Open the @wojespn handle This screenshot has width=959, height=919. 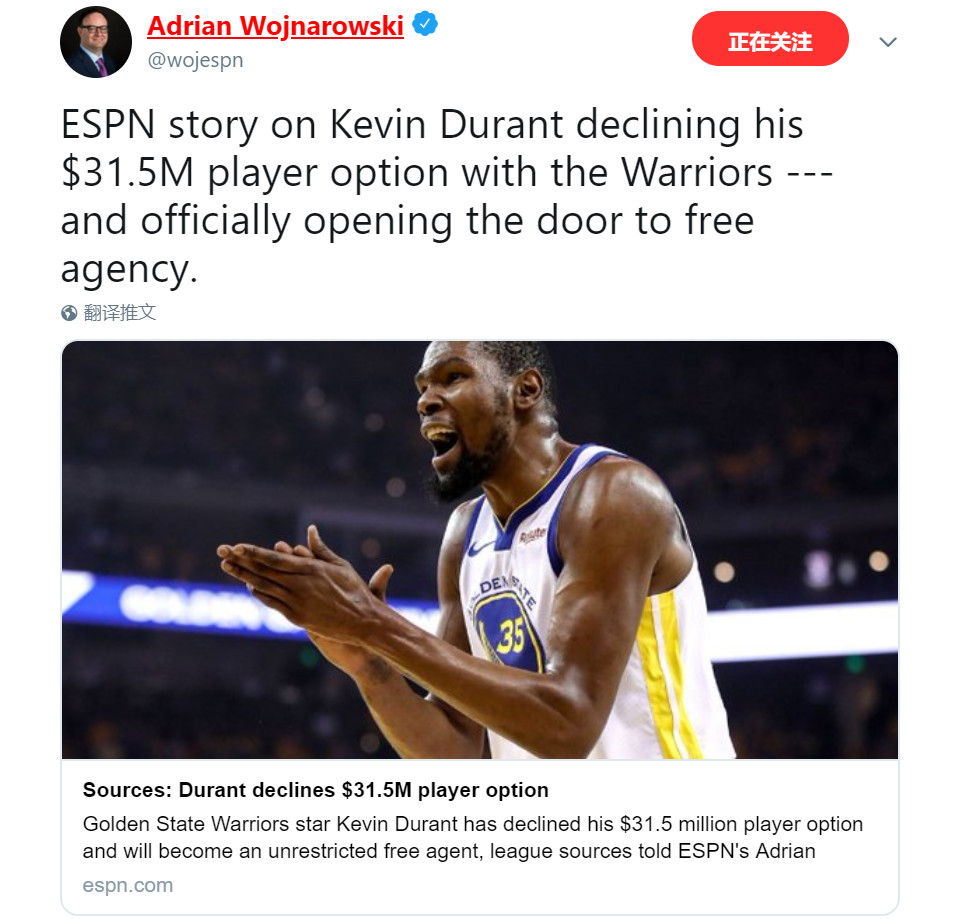click(x=195, y=61)
